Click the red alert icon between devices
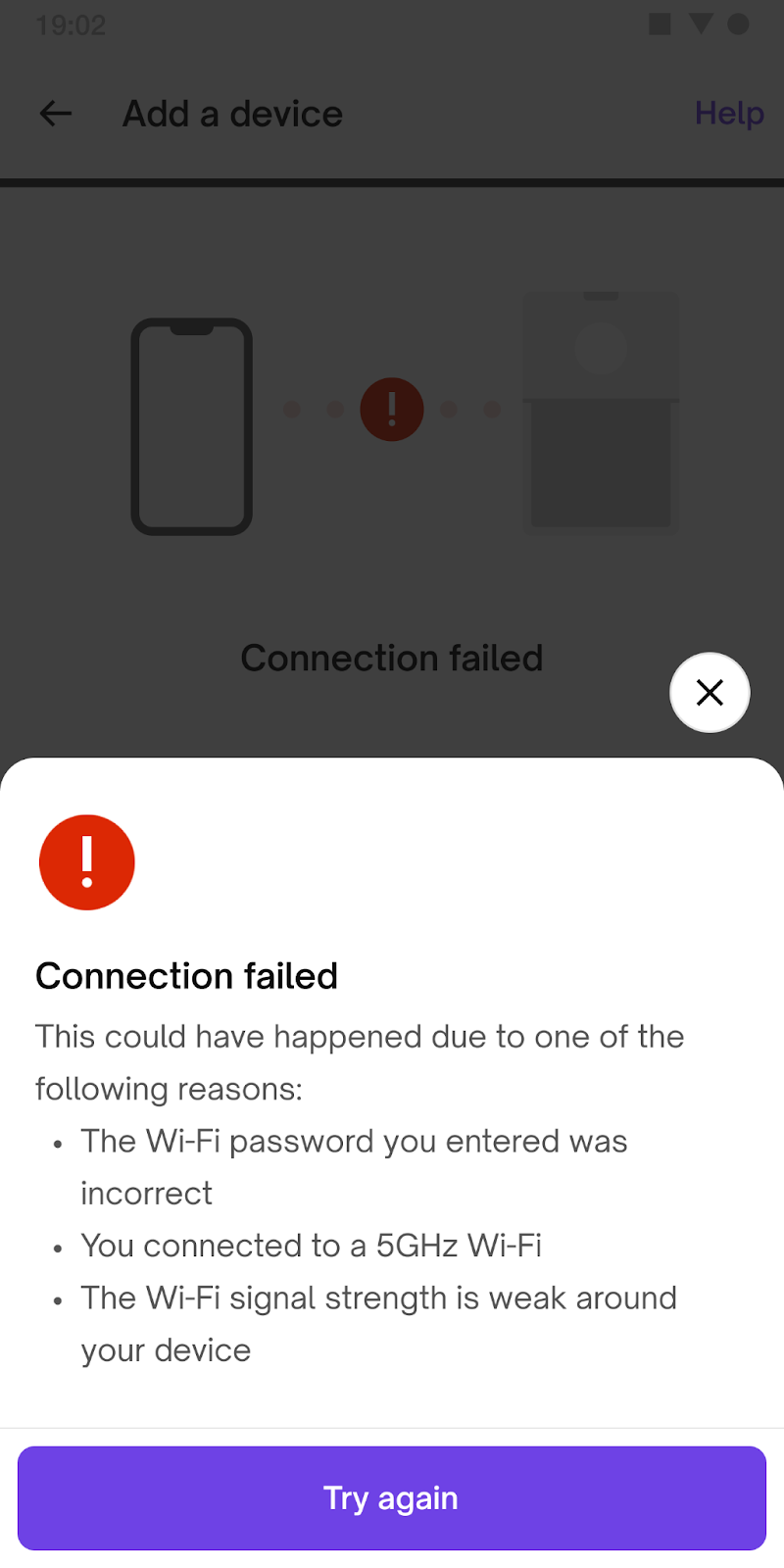Viewport: 784px width, 1568px height. pos(392,409)
